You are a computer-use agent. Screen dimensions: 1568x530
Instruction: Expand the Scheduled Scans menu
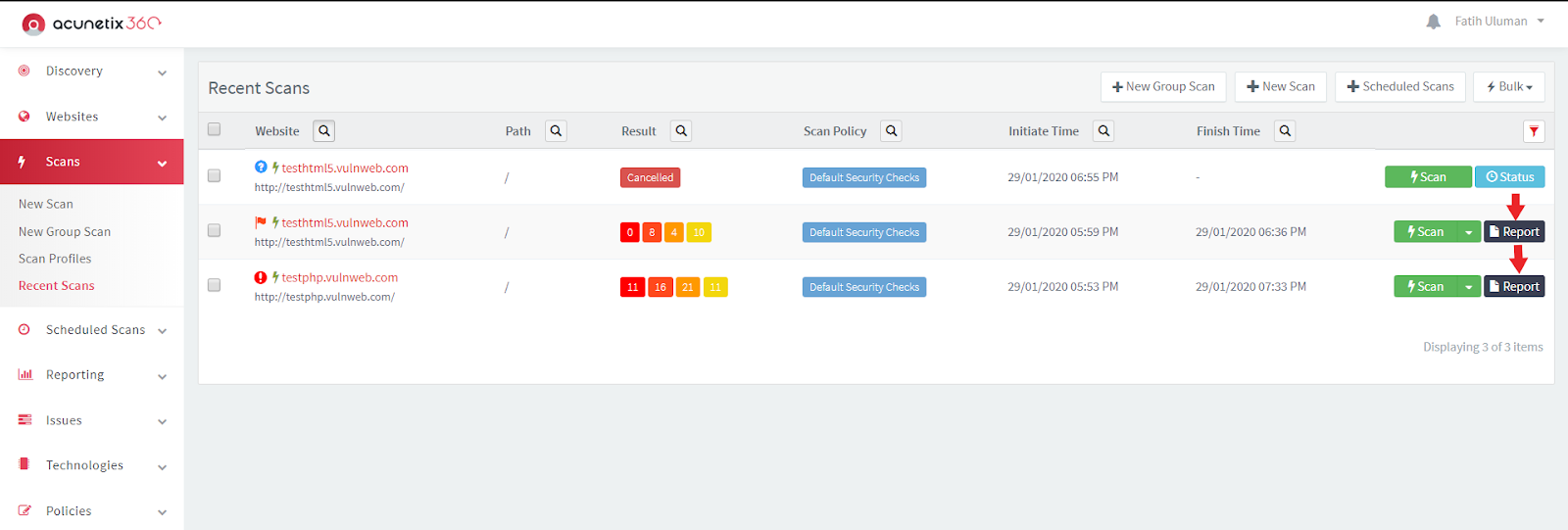[x=162, y=331]
